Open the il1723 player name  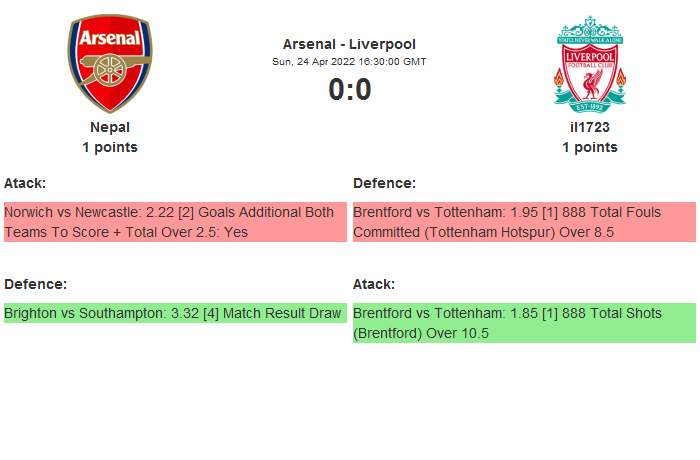[x=590, y=127]
